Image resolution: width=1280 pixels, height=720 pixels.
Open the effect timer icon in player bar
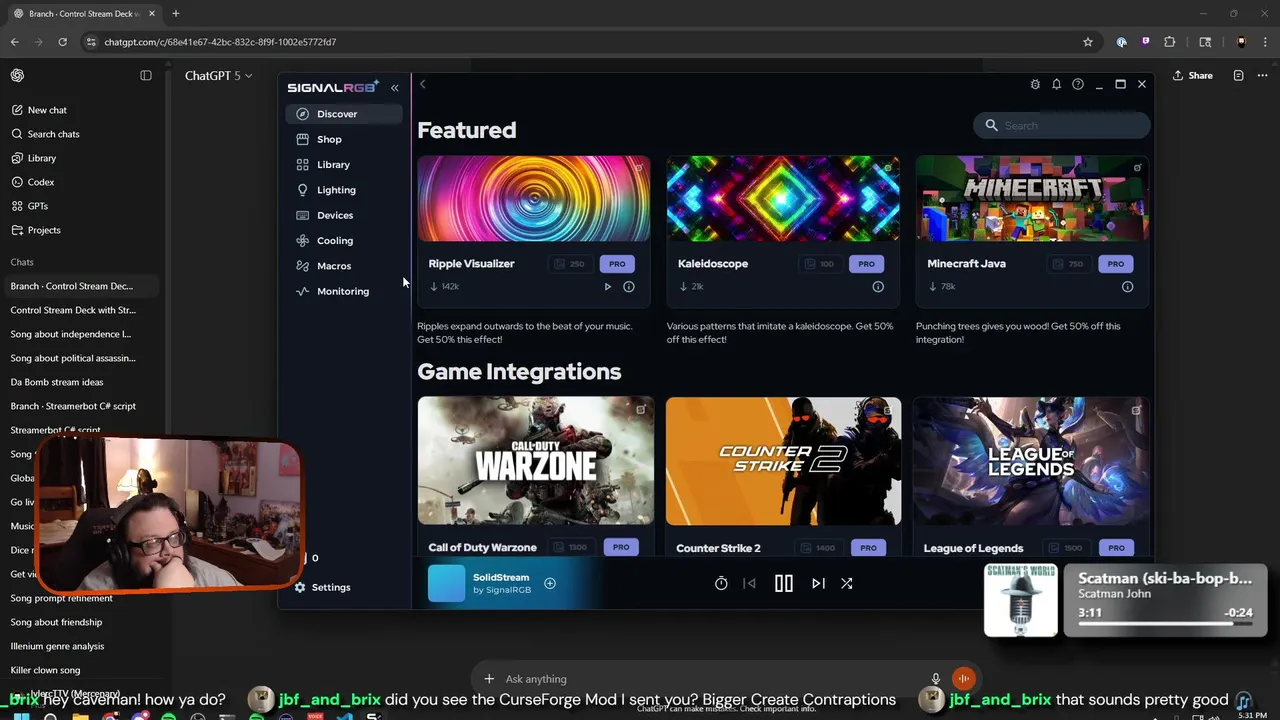[x=721, y=583]
